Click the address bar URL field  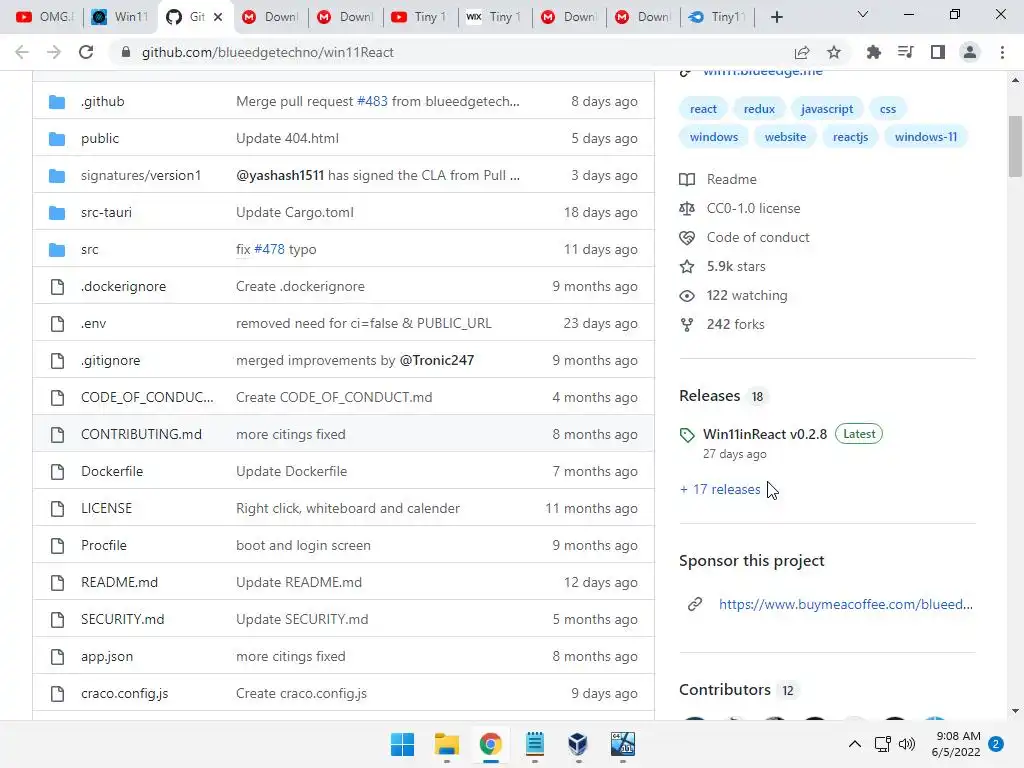451,52
